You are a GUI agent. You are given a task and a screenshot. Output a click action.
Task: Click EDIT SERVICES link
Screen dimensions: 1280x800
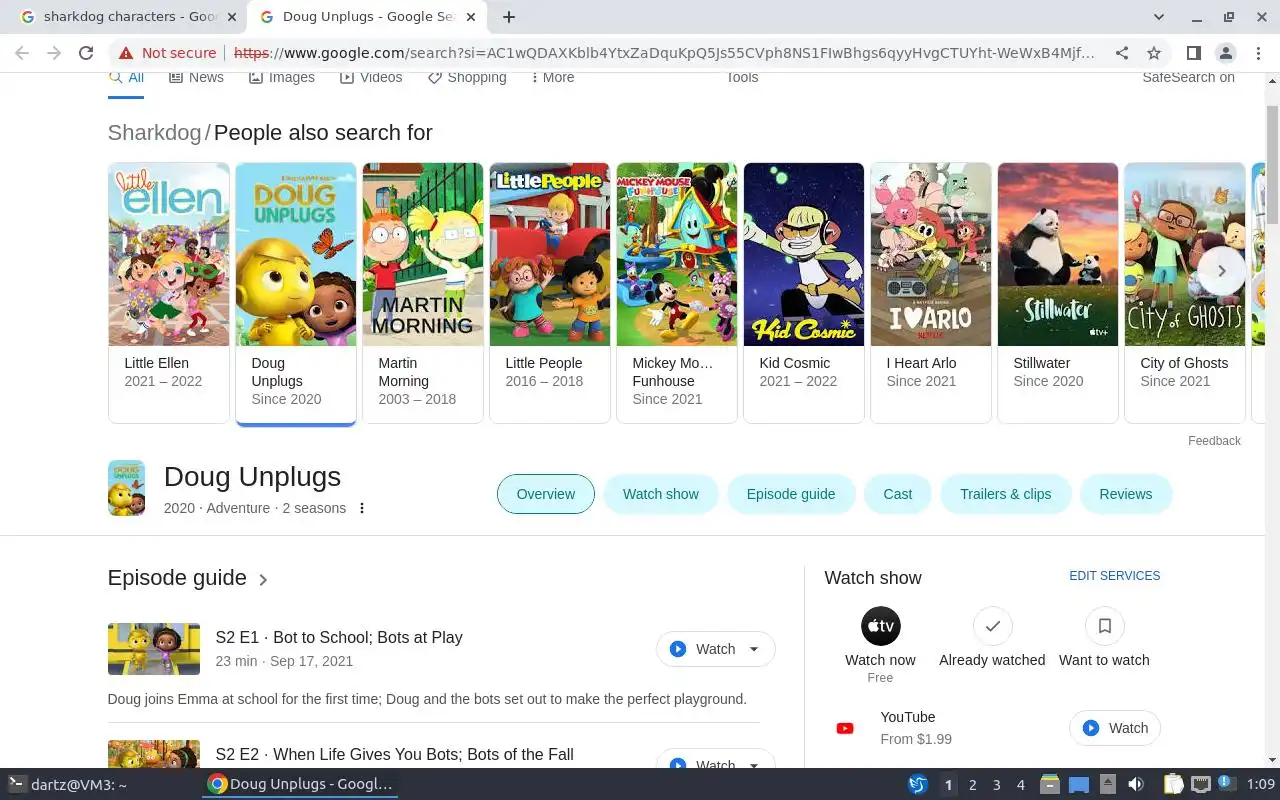point(1115,576)
